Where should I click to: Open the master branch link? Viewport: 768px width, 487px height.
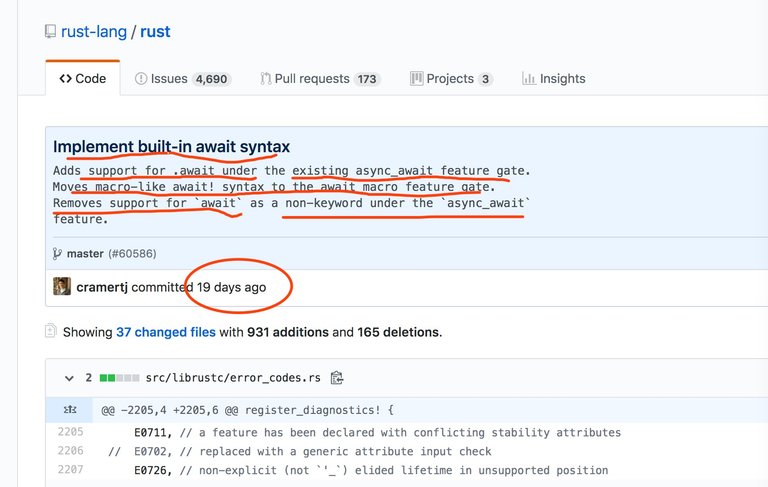pos(85,254)
